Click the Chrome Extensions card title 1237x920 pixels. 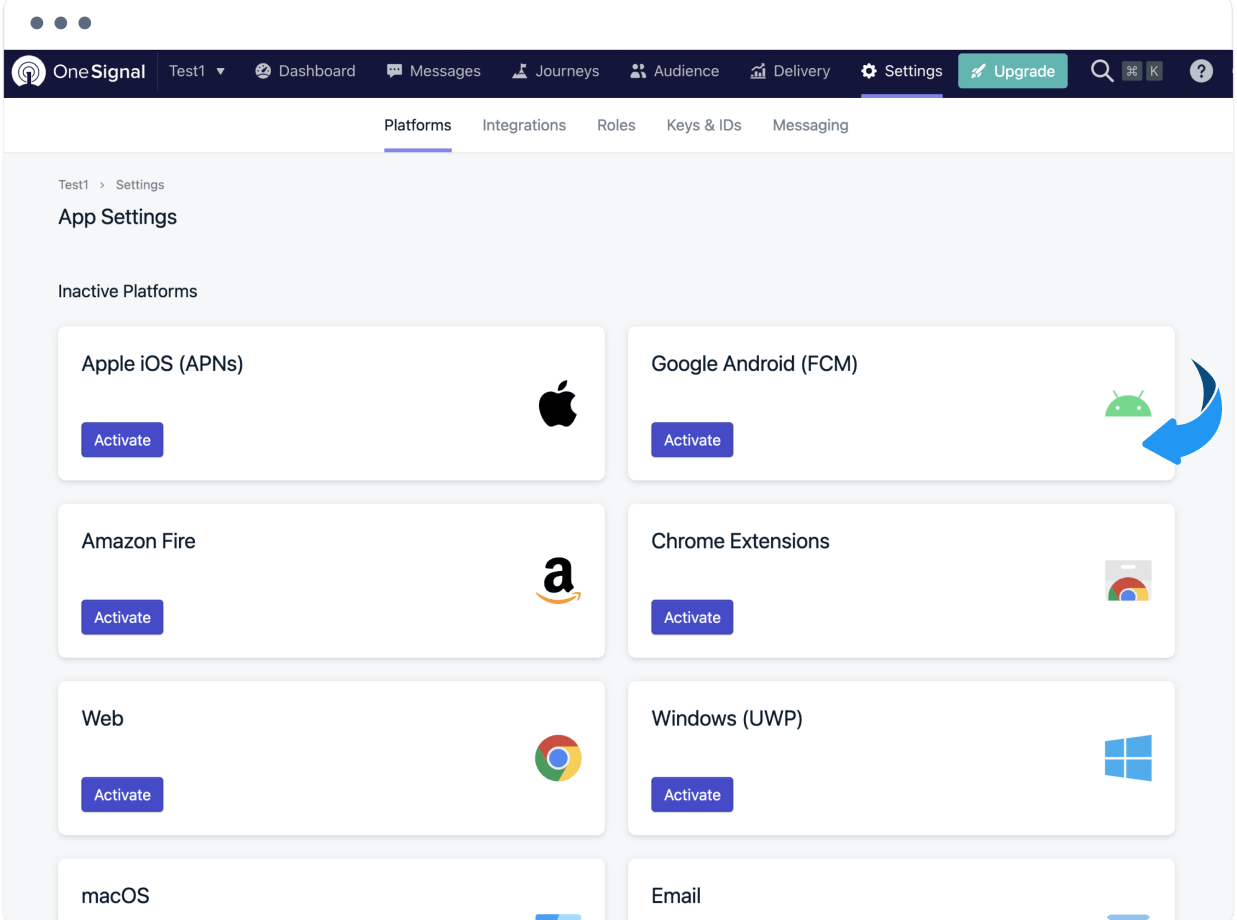click(x=740, y=541)
